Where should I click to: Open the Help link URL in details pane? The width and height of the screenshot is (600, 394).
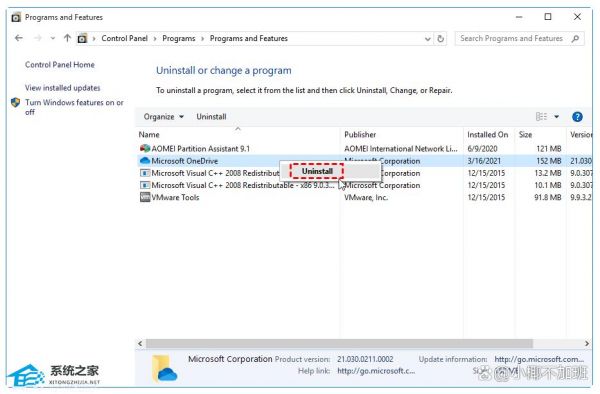376,371
